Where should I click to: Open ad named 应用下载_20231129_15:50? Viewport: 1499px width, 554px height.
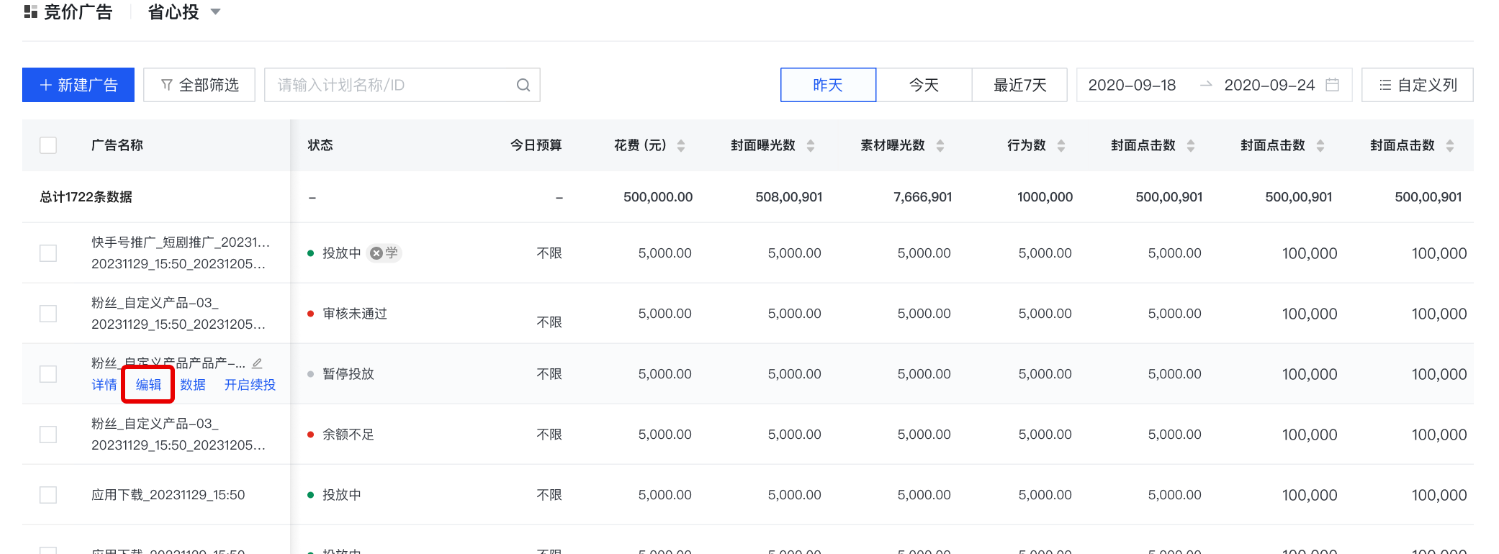[x=168, y=495]
